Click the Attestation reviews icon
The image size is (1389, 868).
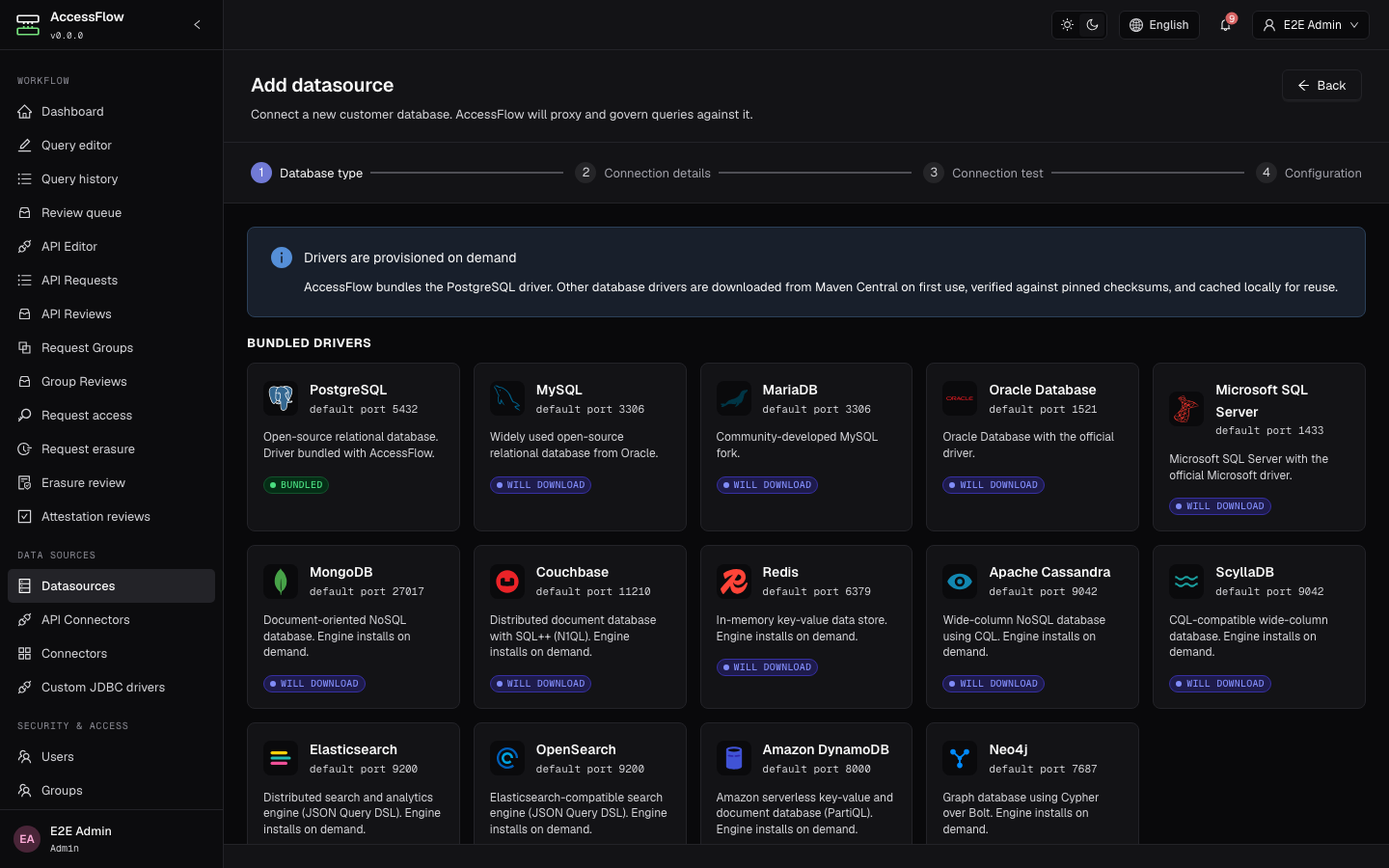coord(25,517)
